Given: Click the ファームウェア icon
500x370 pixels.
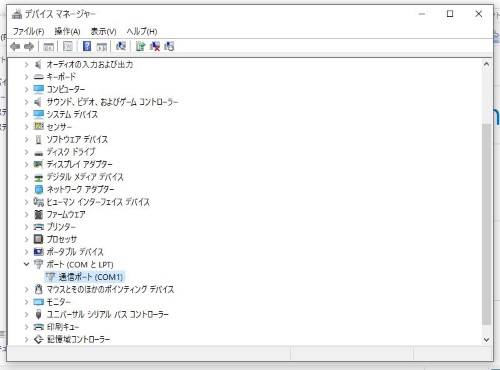Looking at the screenshot, I should click(38, 214).
